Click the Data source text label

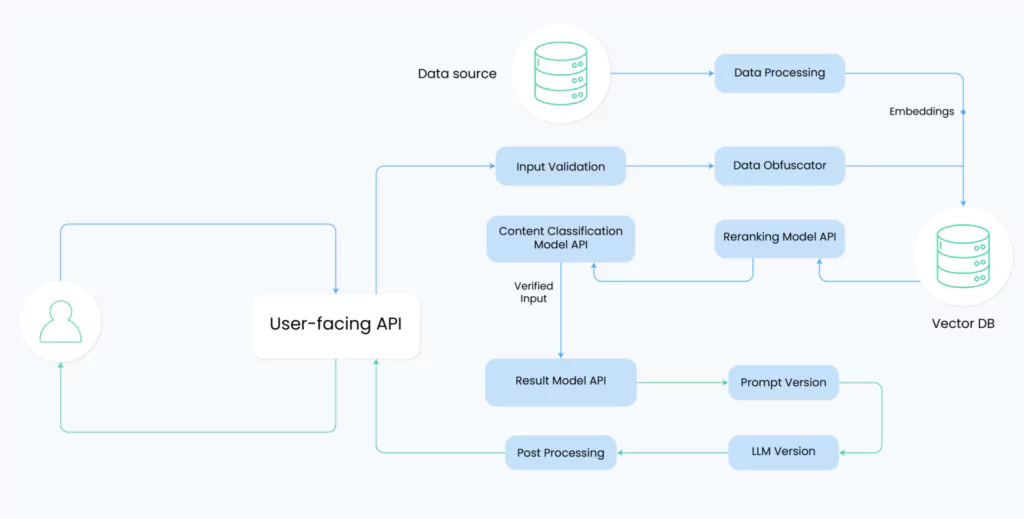click(x=457, y=74)
